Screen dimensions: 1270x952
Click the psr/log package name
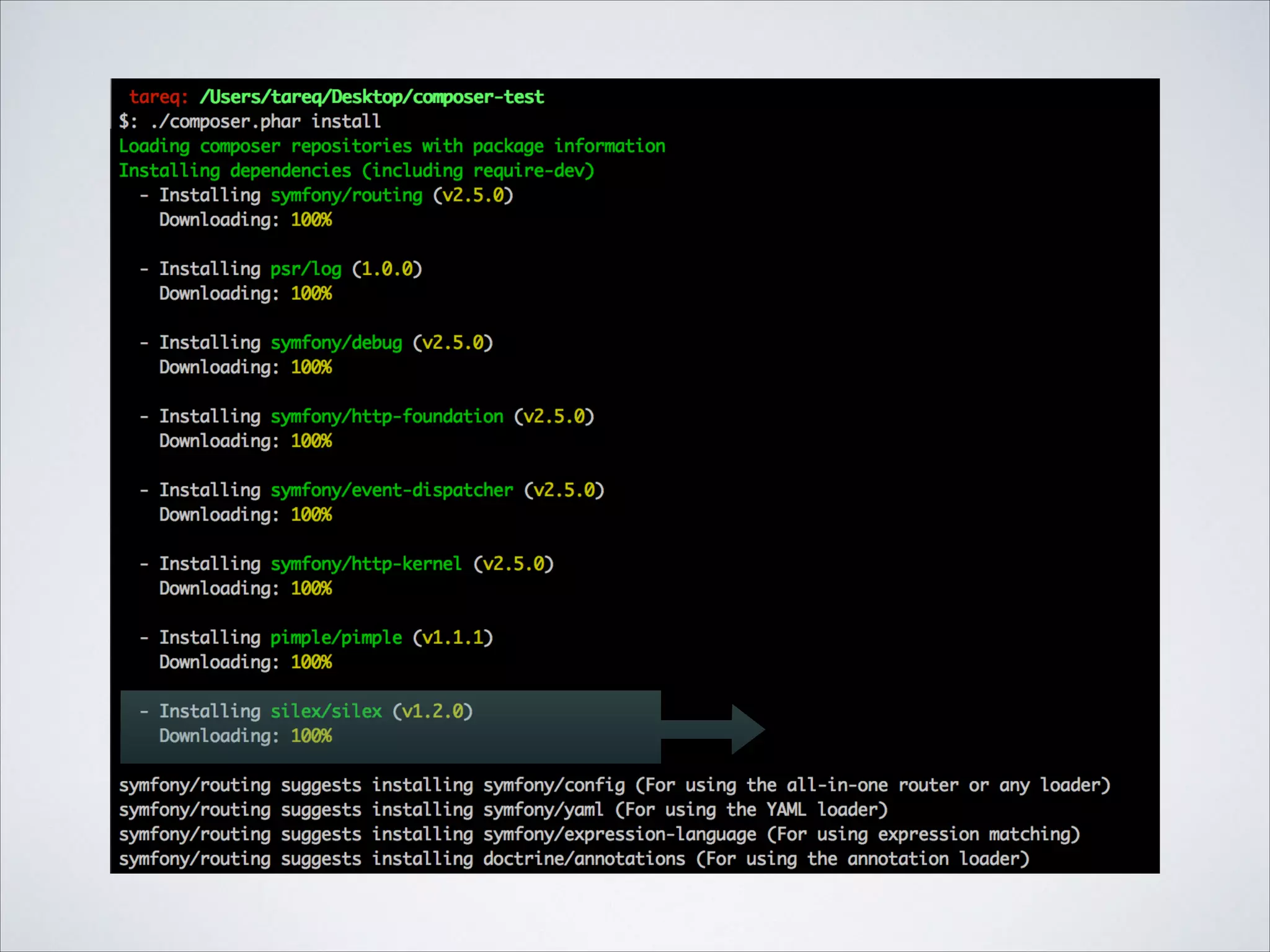(306, 270)
